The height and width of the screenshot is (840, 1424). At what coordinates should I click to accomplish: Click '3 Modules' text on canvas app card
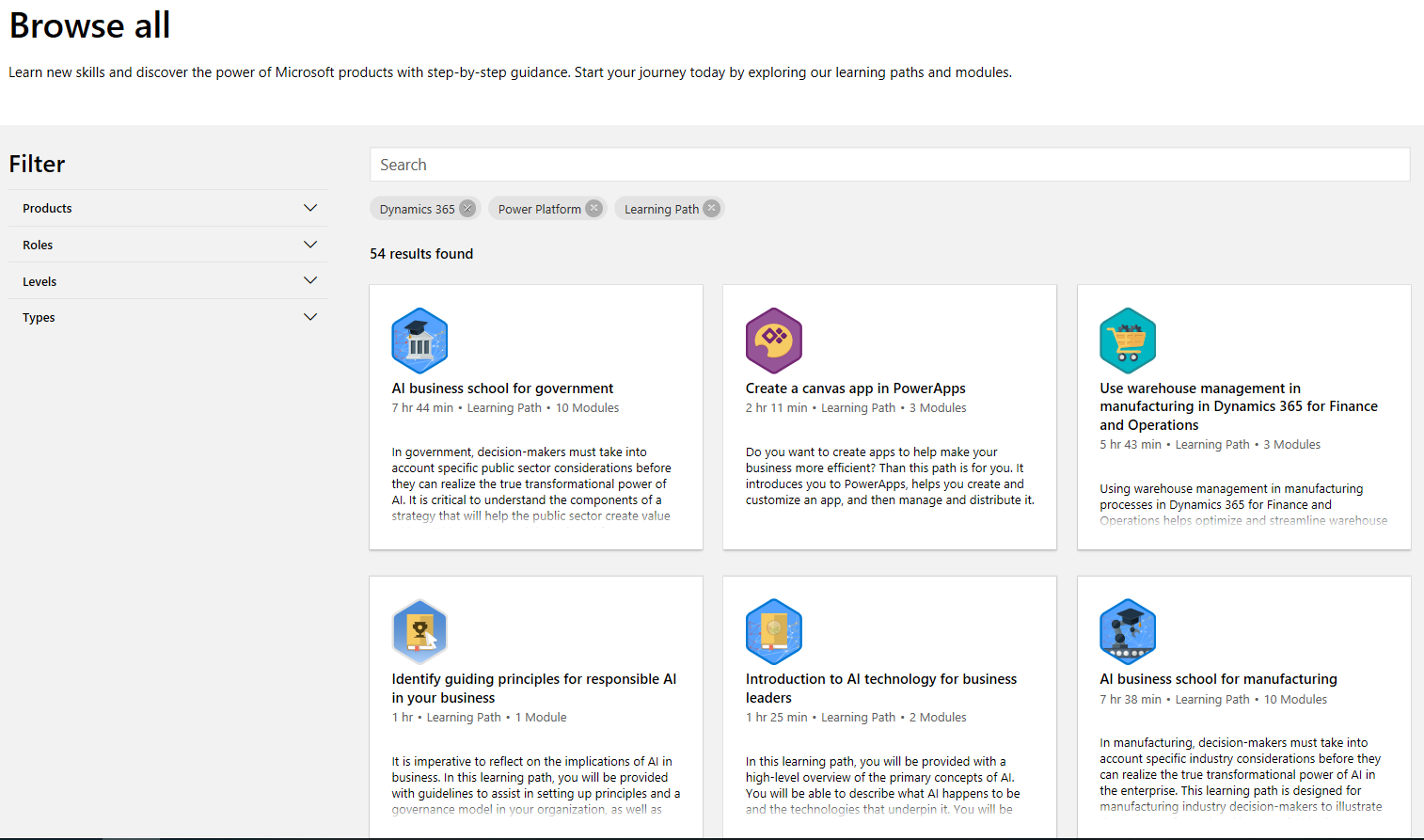[x=938, y=408]
